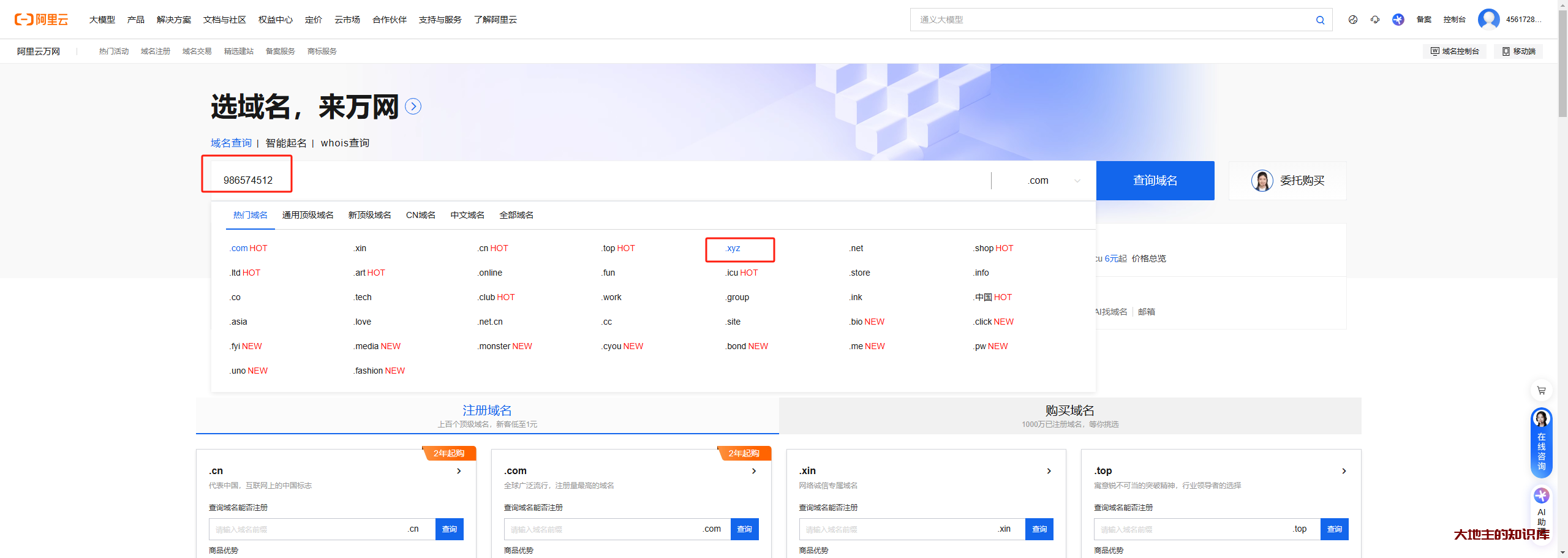Viewport: 1568px width, 558px height.
Task: Click 查询 button in the .com card
Action: [745, 529]
